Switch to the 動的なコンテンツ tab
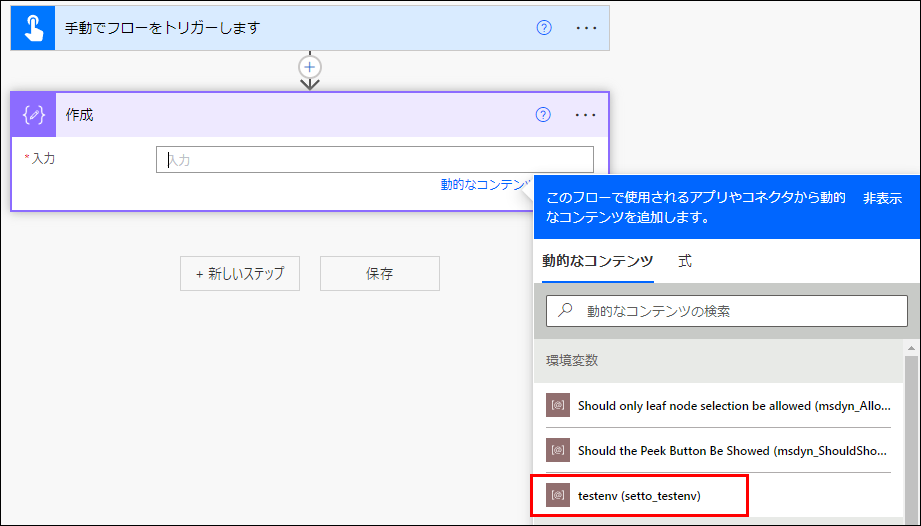Screen dimensions: 921x526 (x=597, y=261)
